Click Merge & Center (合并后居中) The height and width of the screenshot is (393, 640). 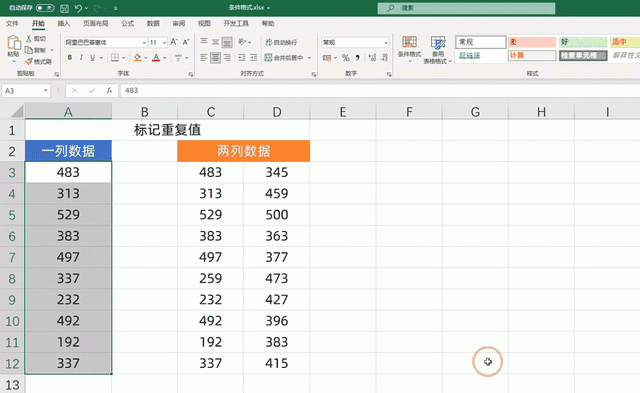tap(284, 58)
